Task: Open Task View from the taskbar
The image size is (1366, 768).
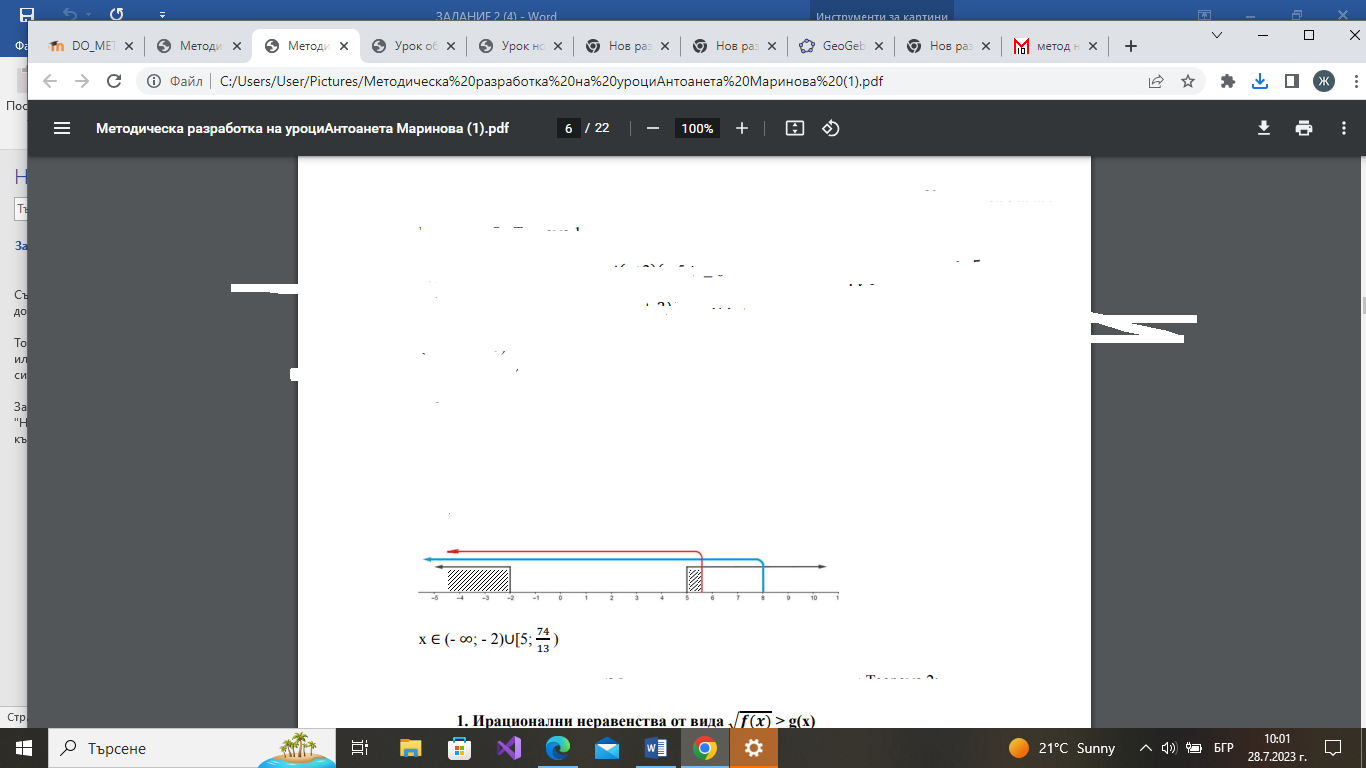Action: 360,748
